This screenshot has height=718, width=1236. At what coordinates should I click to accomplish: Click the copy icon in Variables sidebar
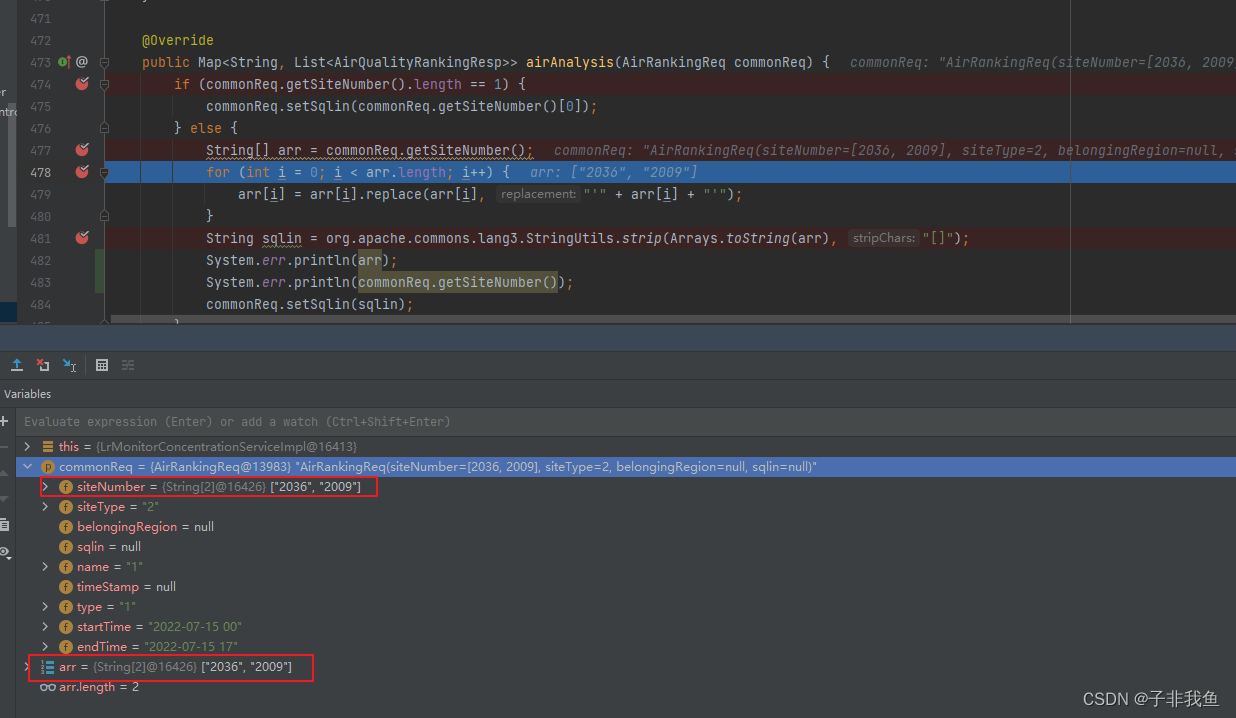click(x=4, y=524)
